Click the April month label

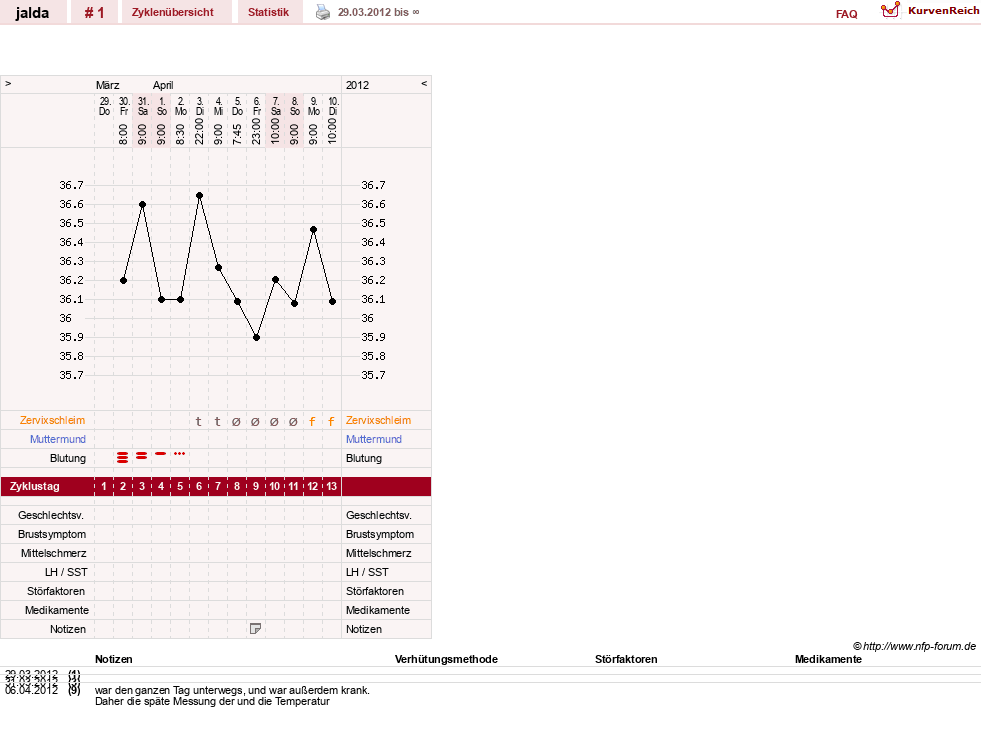[x=163, y=85]
